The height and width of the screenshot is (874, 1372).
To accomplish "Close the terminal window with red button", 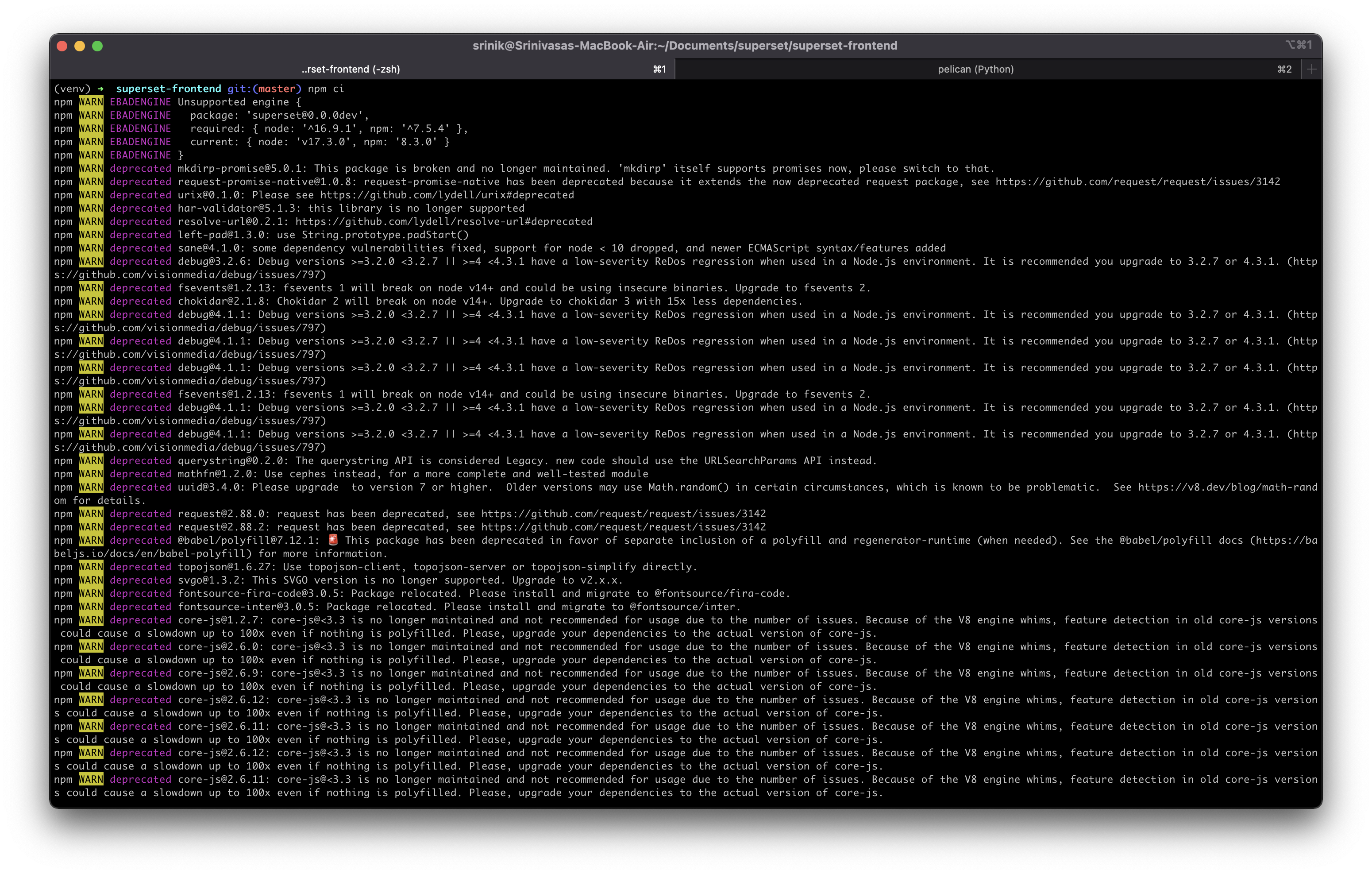I will (63, 46).
